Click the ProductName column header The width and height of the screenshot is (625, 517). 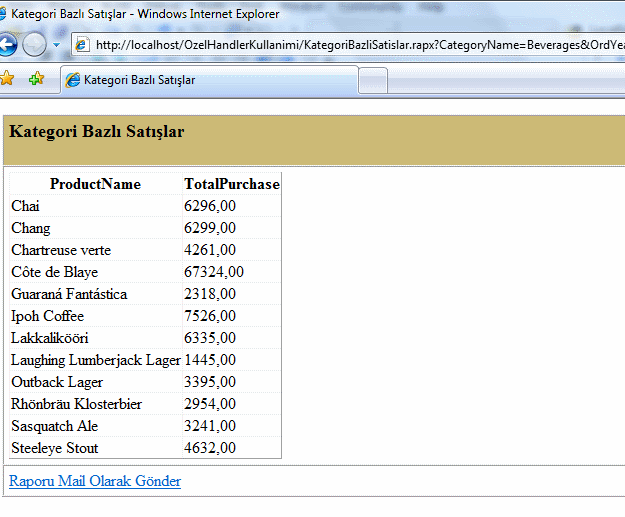tap(95, 184)
